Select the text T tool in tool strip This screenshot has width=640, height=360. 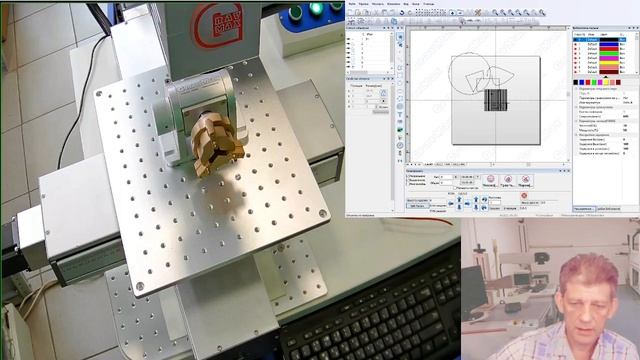point(400,115)
